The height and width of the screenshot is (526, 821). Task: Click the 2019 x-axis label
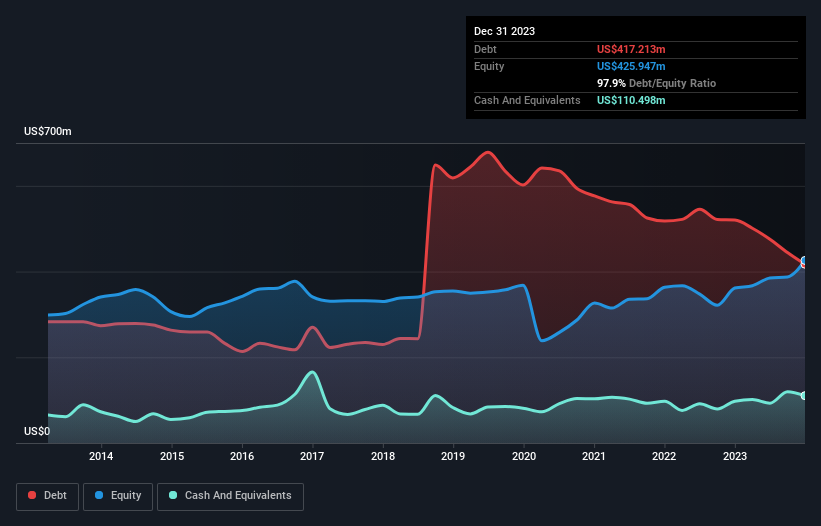453,456
